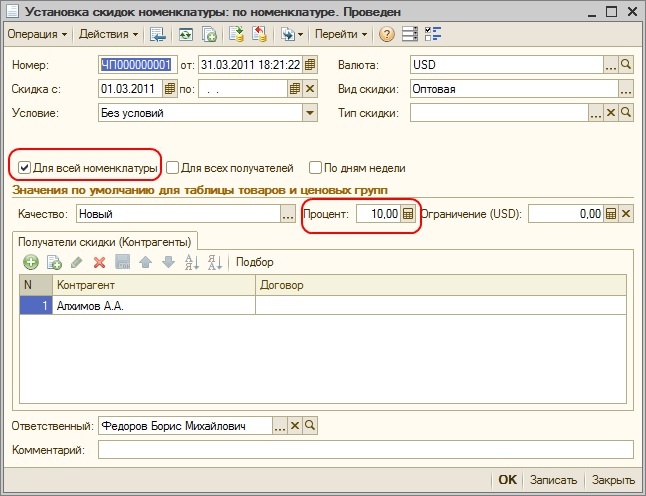Viewport: 646px width, 496px height.
Task: Click the Номер document number field
Action: point(138,65)
